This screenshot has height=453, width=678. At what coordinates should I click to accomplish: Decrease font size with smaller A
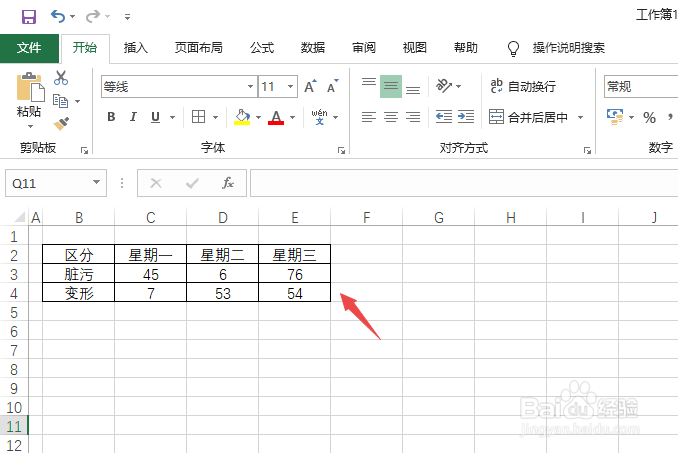[333, 87]
